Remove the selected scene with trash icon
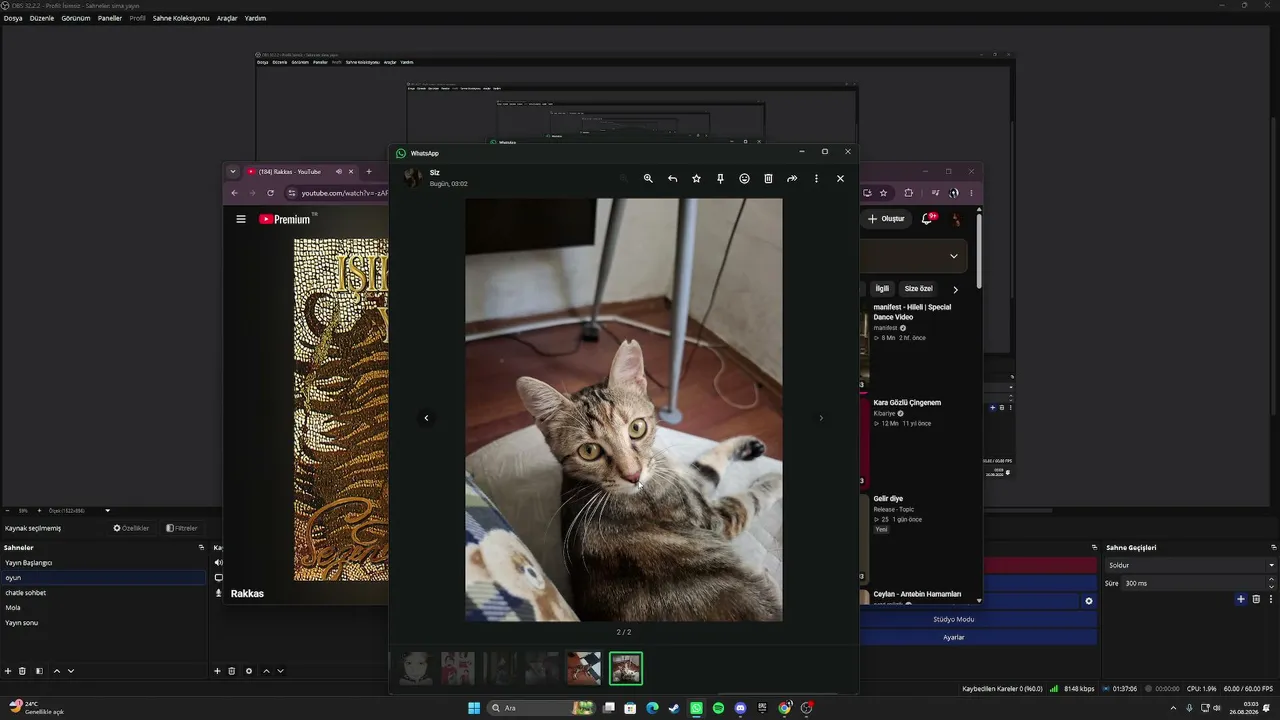 click(22, 671)
